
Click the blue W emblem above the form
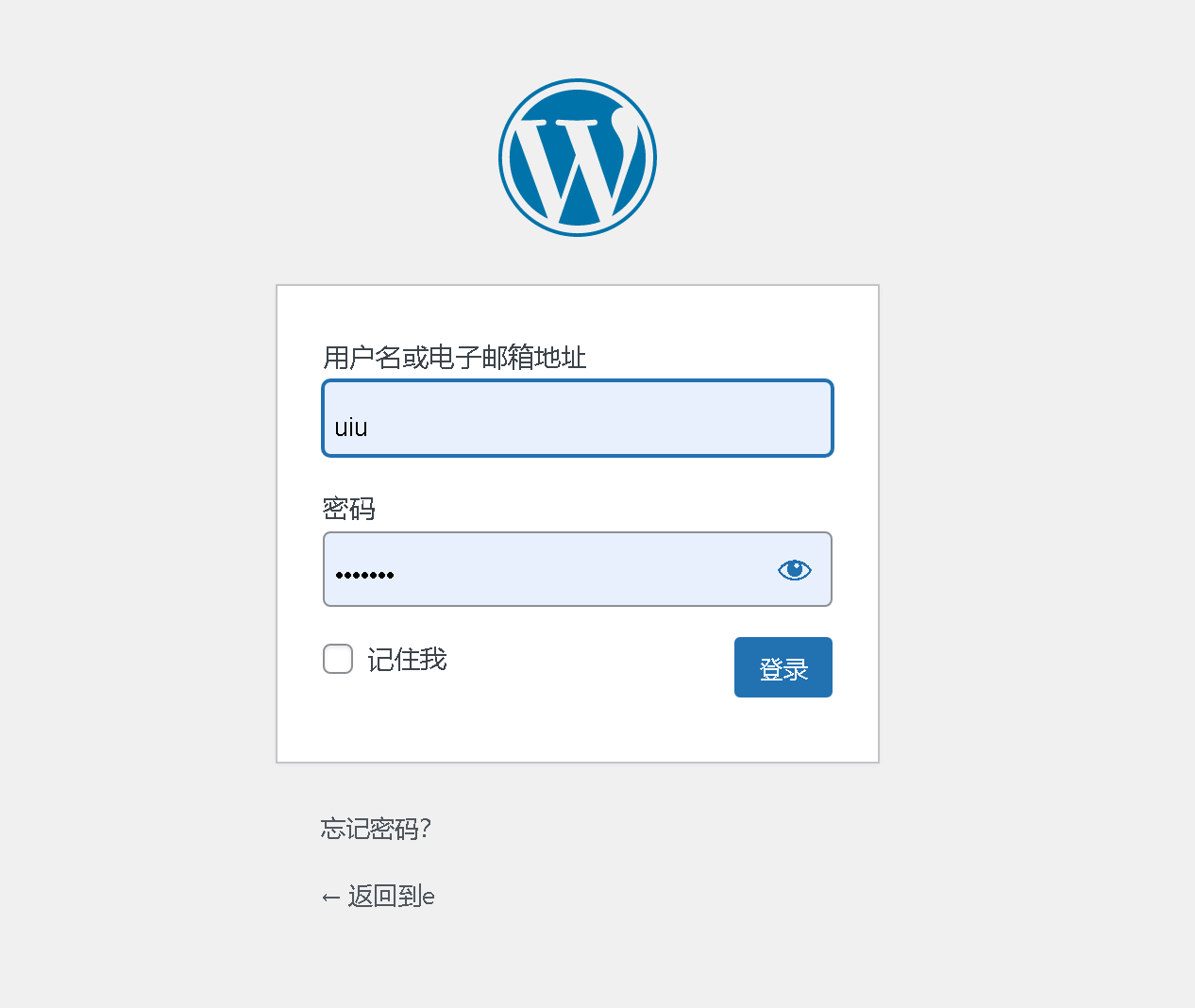(577, 157)
